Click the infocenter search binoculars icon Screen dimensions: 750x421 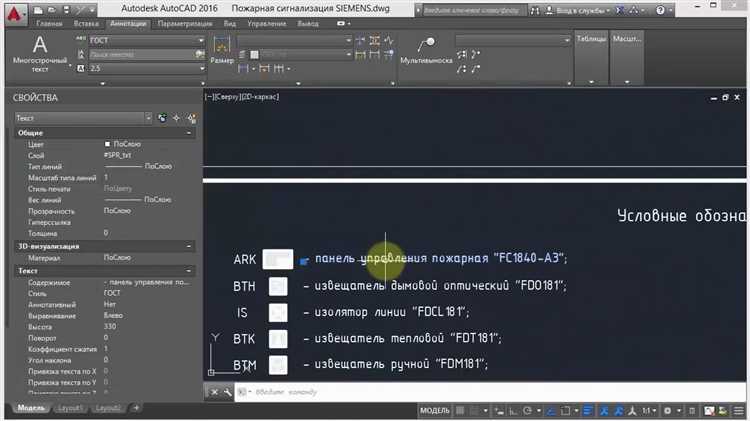pos(535,10)
